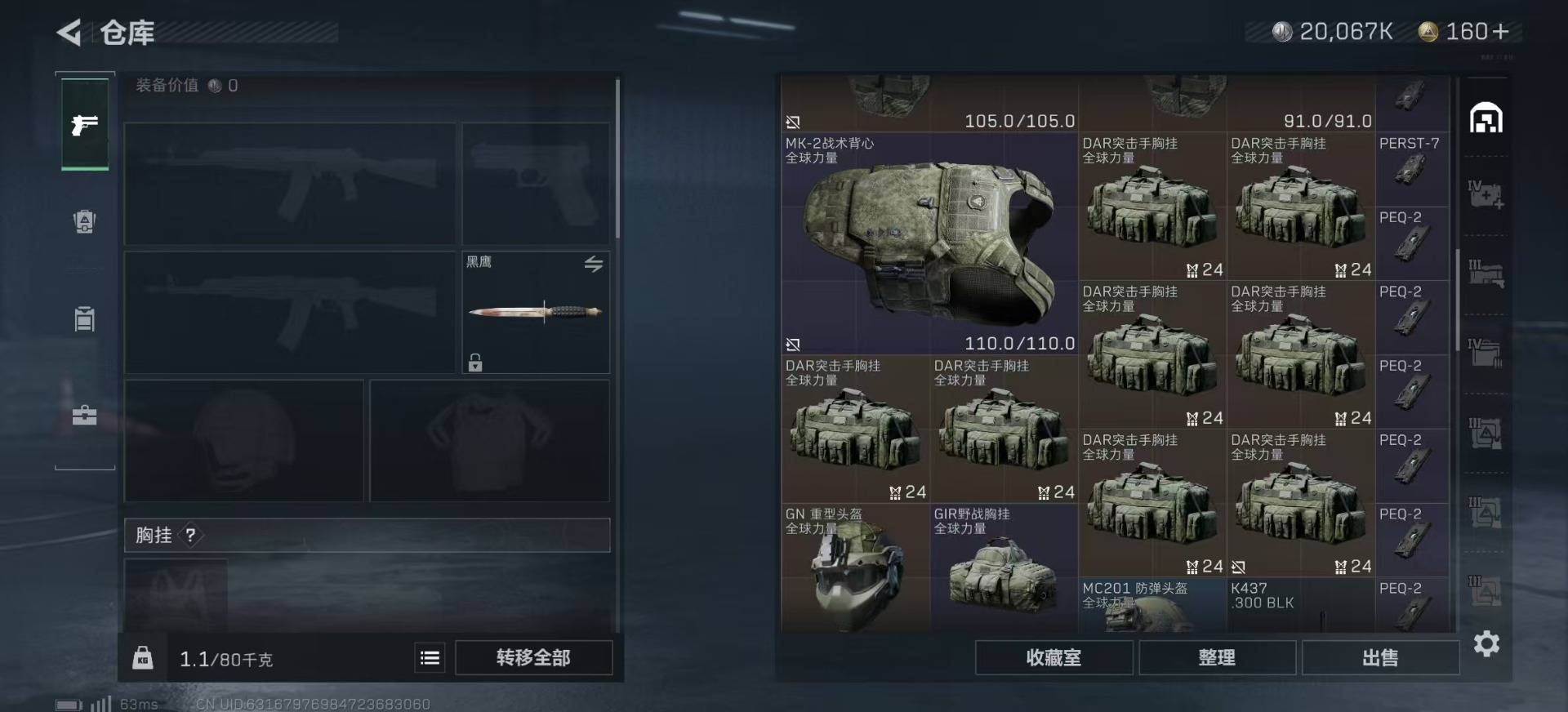This screenshot has width=1568, height=712.
Task: Select the main stash house icon
Action: coord(1486,118)
